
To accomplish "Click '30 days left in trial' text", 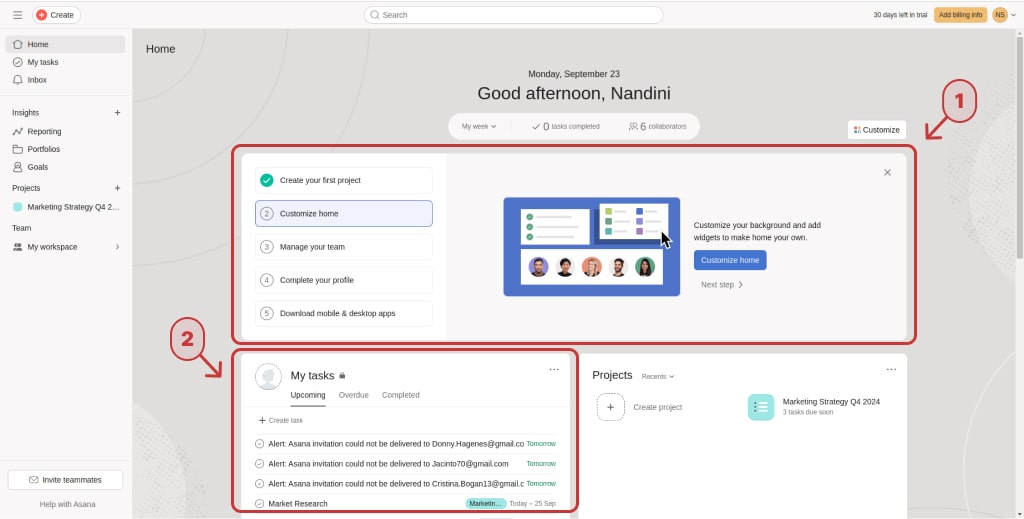I will 900,15.
